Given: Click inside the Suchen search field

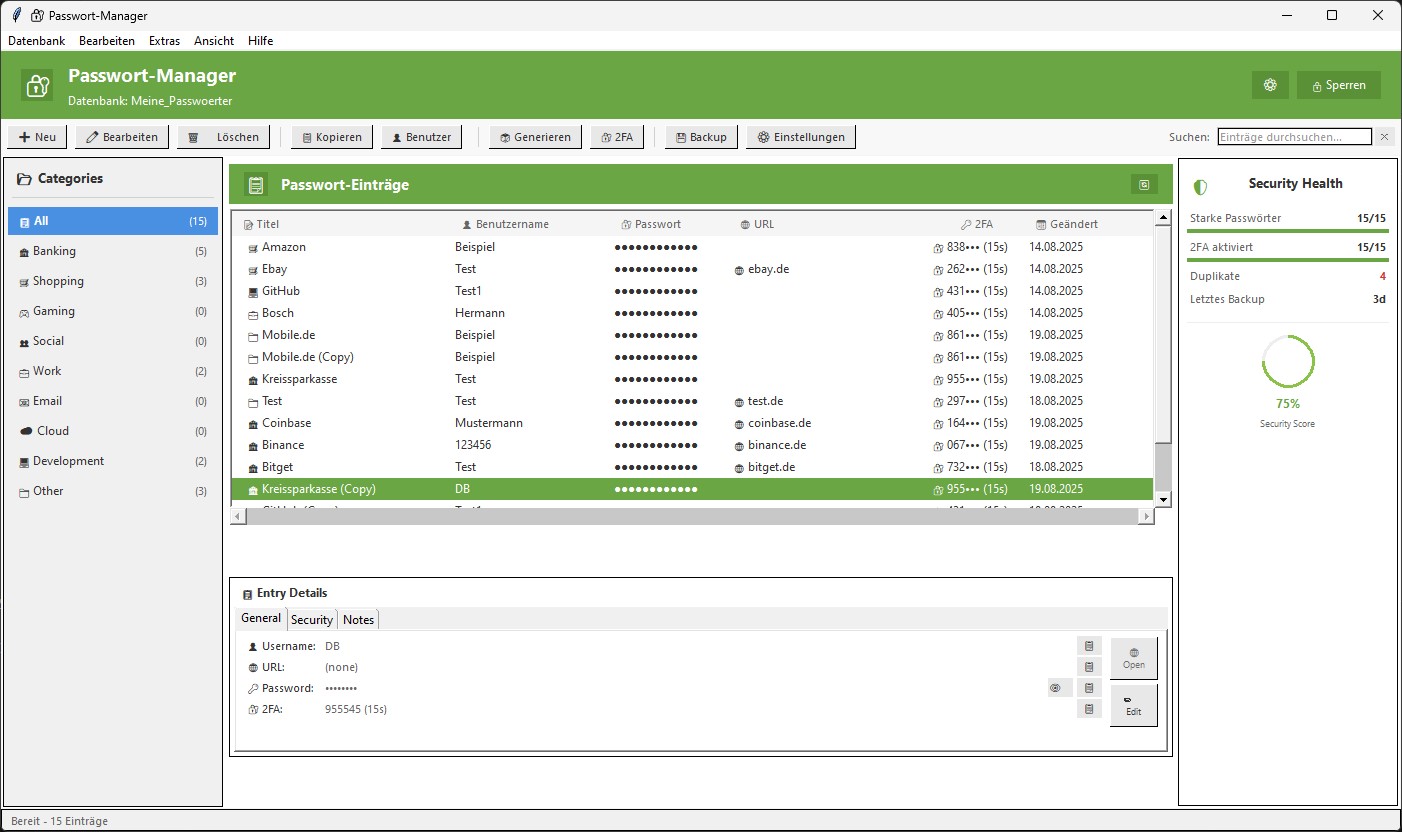Looking at the screenshot, I should pos(1295,136).
